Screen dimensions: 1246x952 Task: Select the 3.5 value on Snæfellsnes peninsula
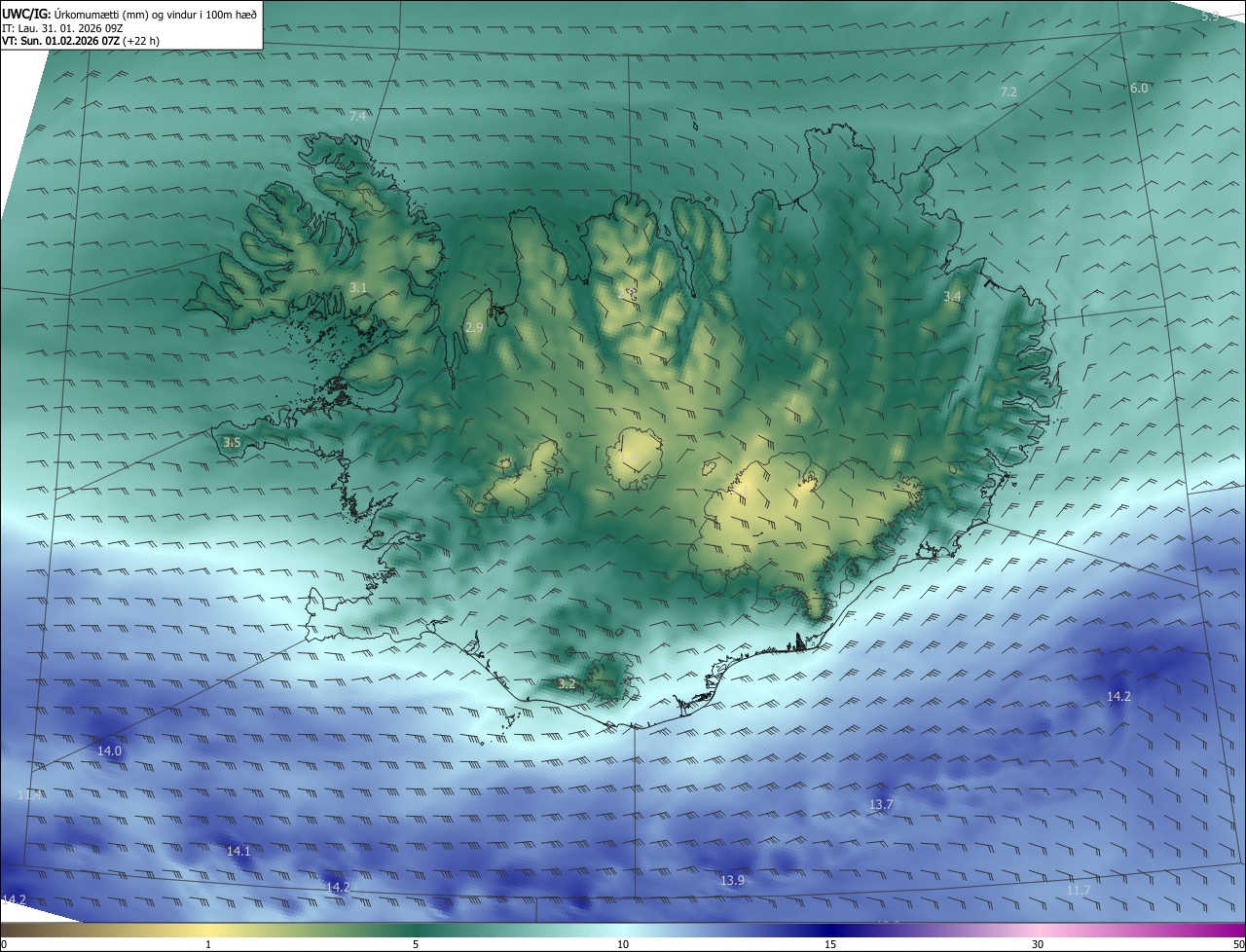click(232, 443)
